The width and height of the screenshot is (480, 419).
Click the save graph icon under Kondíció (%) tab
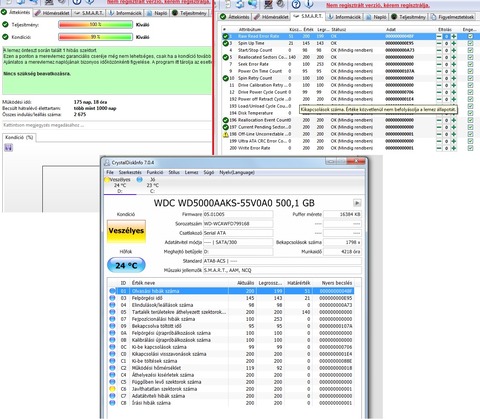click(9, 147)
